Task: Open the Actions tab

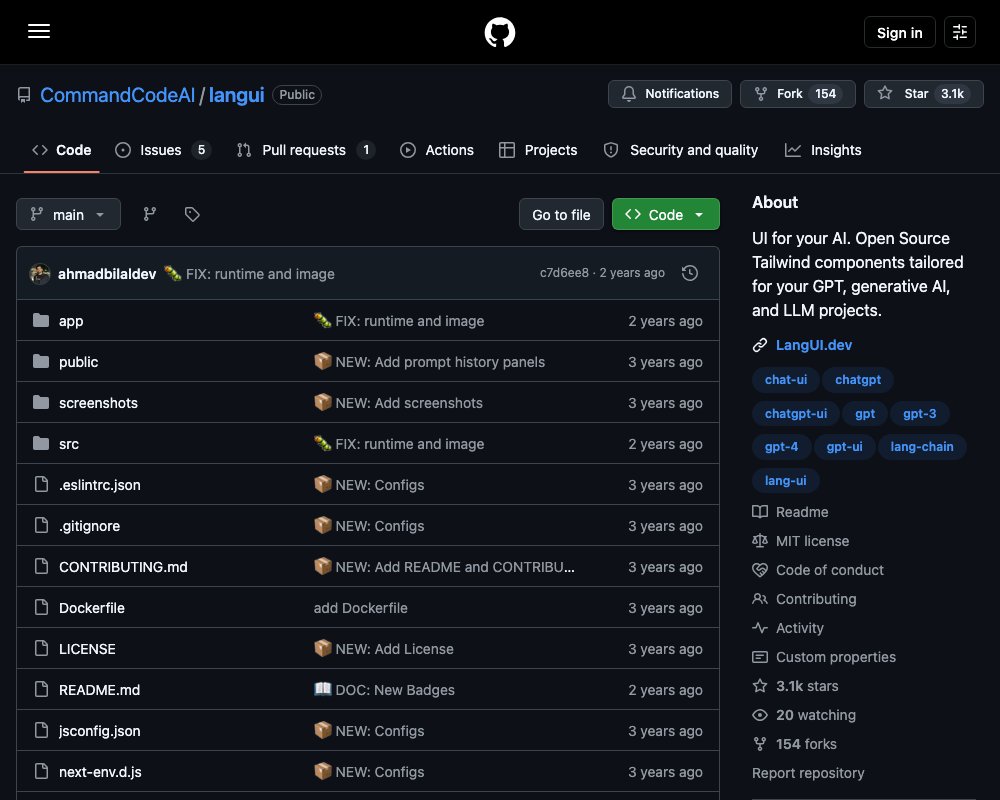Action: [x=437, y=150]
